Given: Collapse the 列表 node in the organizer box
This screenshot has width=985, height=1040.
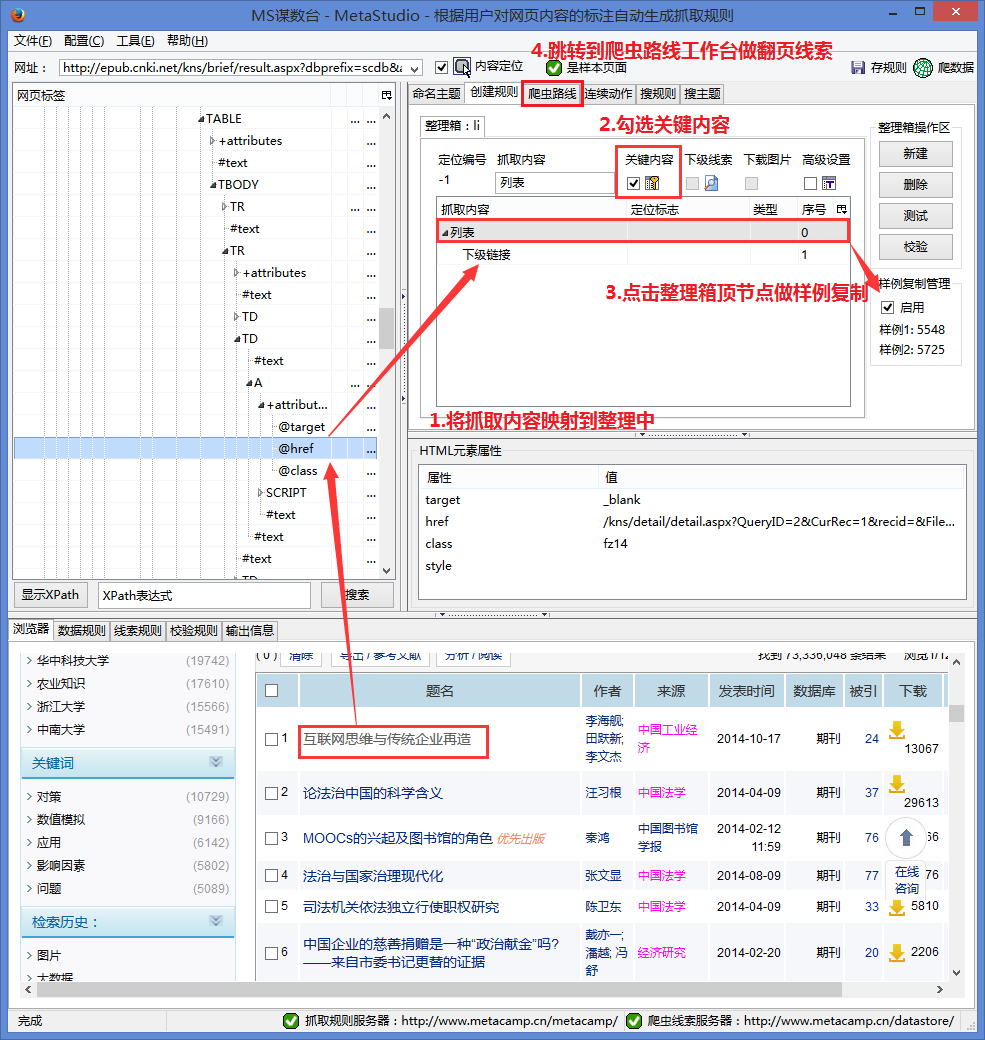Looking at the screenshot, I should [445, 233].
